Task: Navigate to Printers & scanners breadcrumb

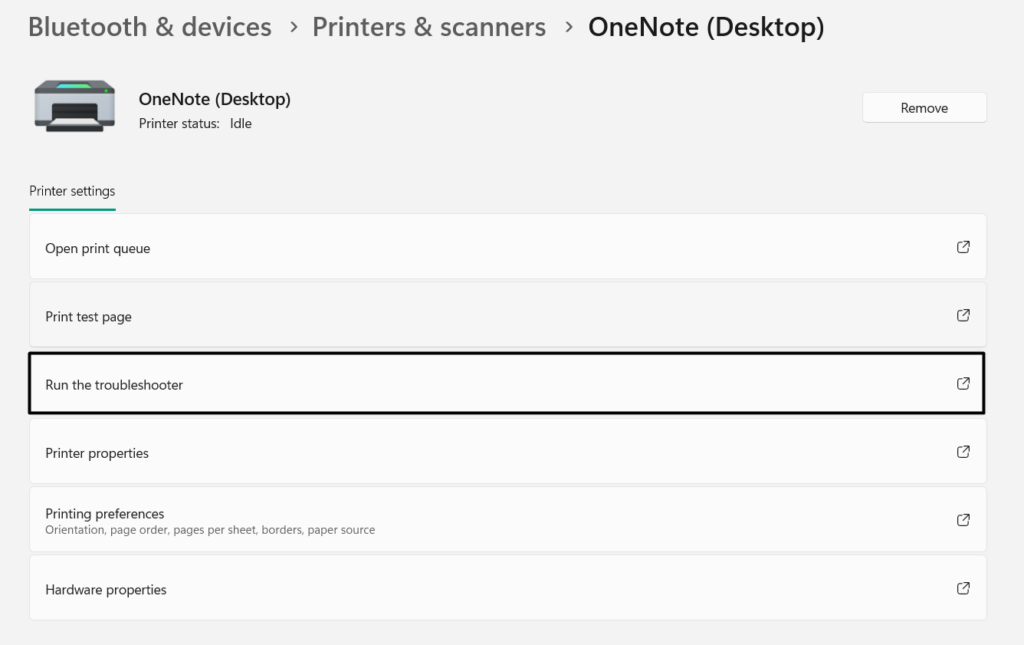Action: point(429,27)
